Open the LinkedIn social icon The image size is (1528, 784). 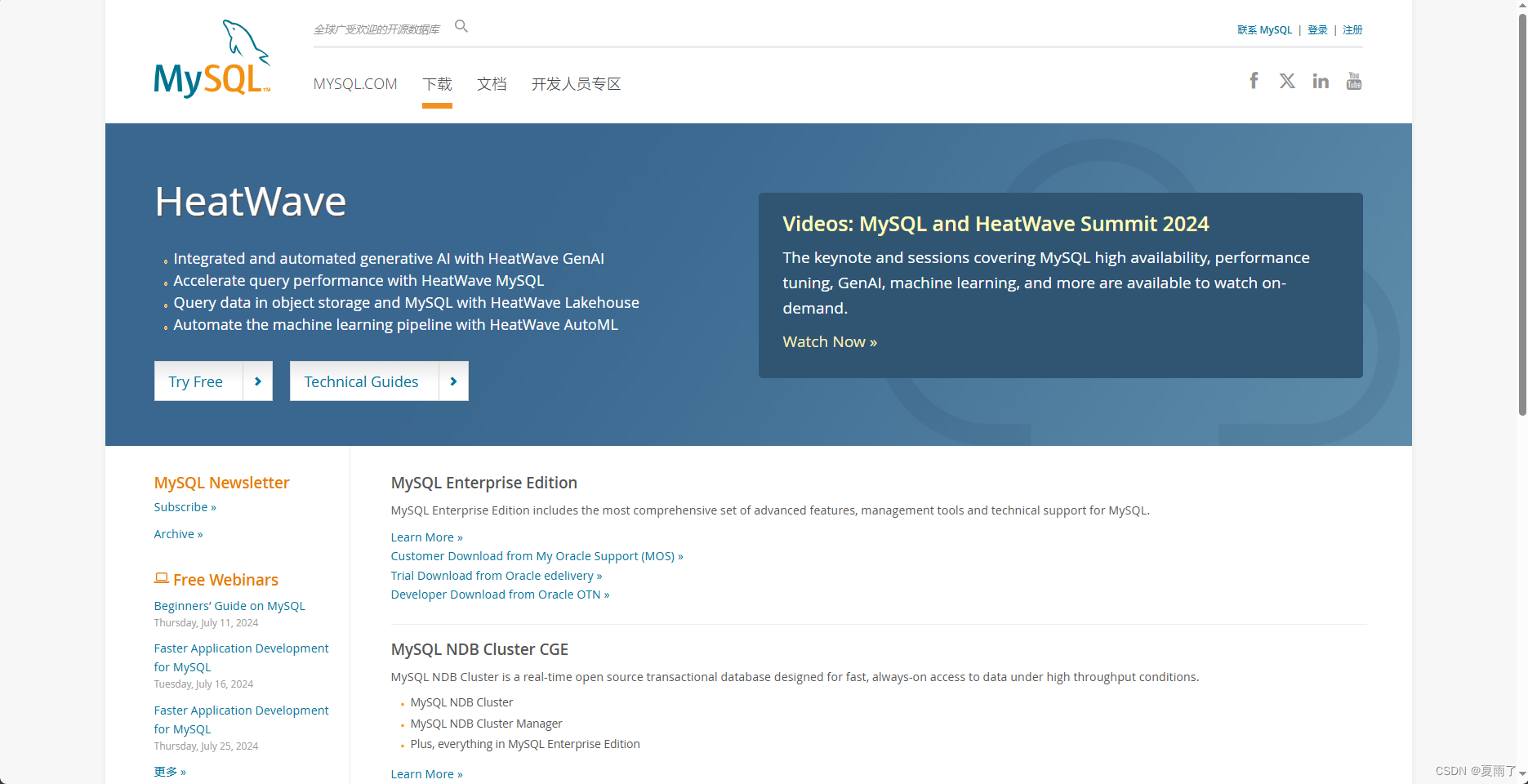tap(1321, 81)
